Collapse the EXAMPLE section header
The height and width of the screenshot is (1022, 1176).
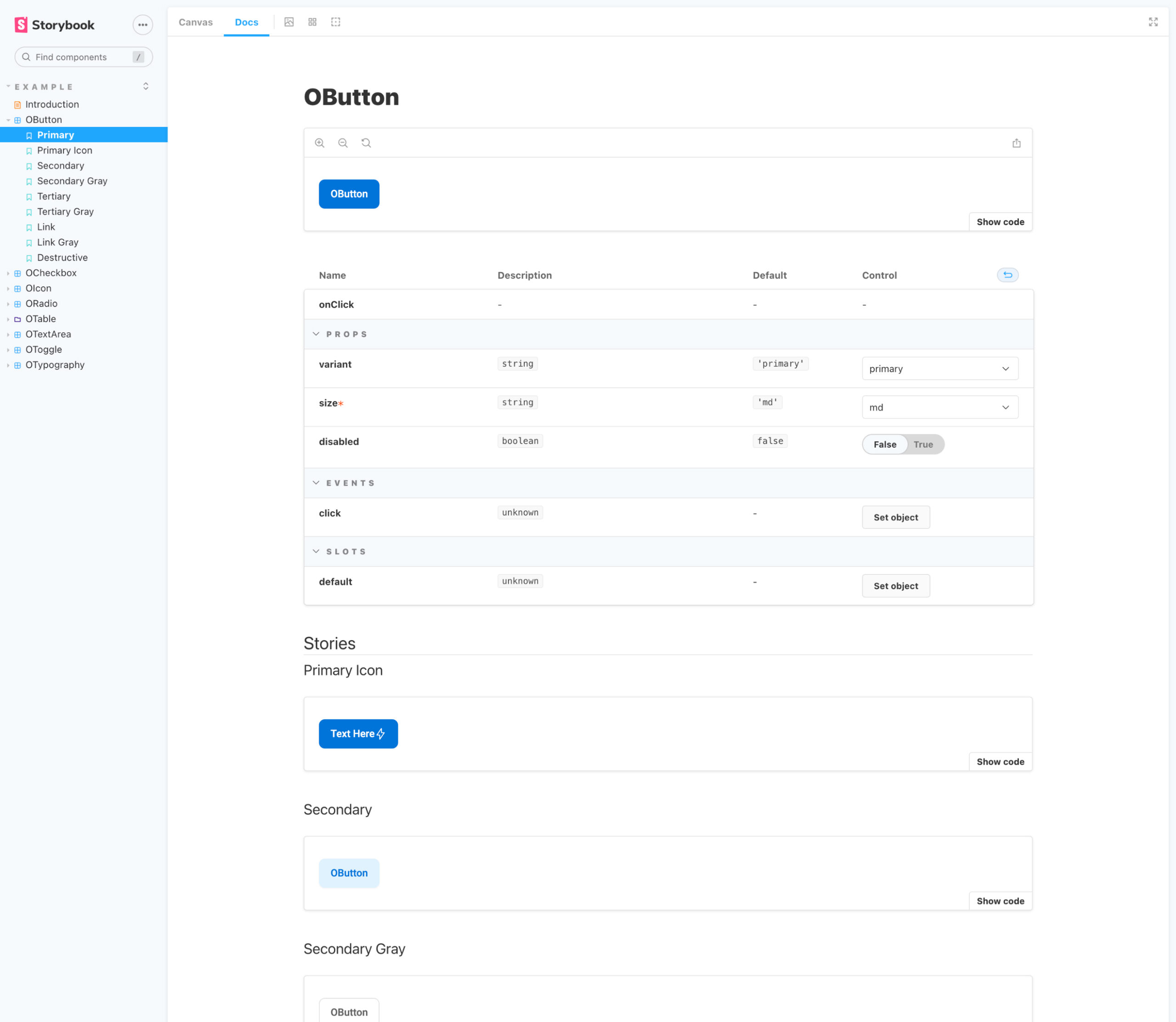pos(44,87)
